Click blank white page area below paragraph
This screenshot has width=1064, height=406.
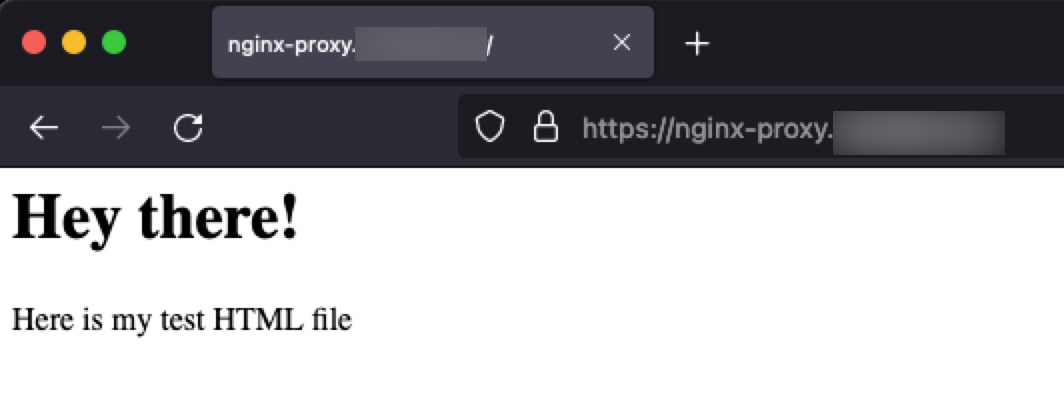coord(532,373)
